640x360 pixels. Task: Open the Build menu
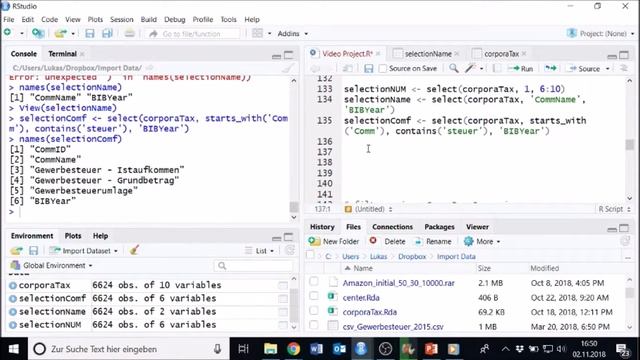click(149, 20)
